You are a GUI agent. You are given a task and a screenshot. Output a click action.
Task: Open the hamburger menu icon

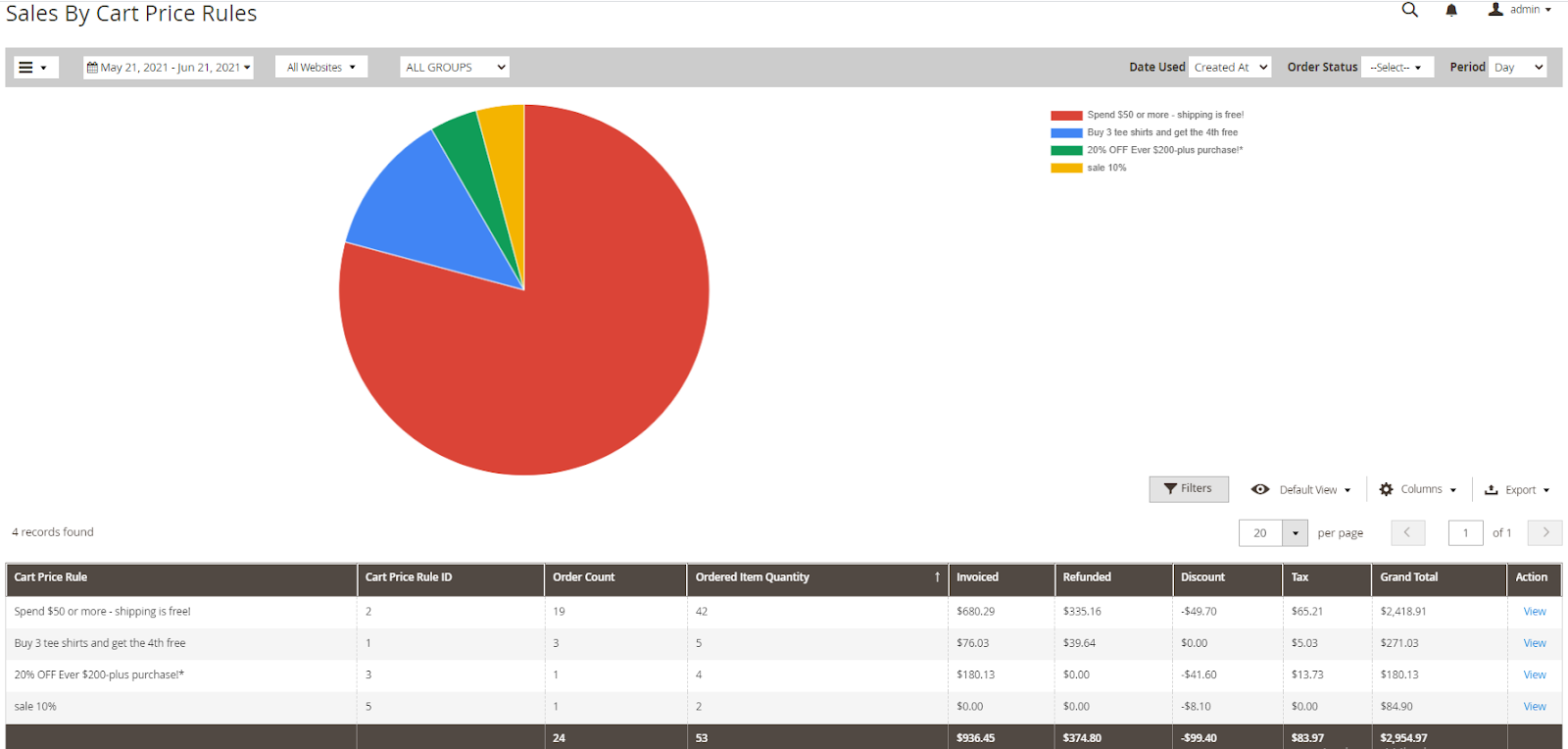pyautogui.click(x=34, y=68)
